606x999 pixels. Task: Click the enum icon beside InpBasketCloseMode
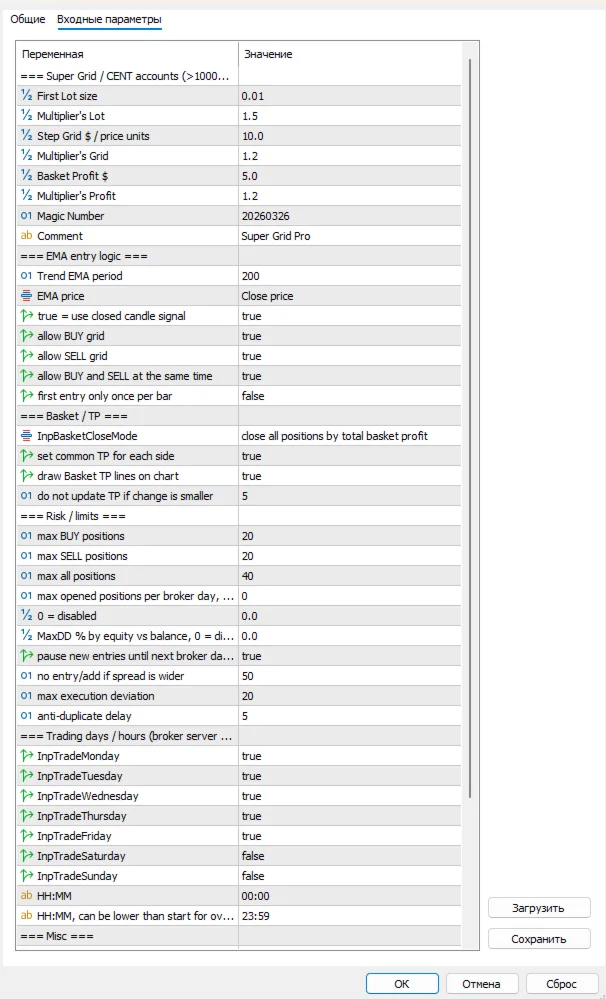tap(26, 436)
